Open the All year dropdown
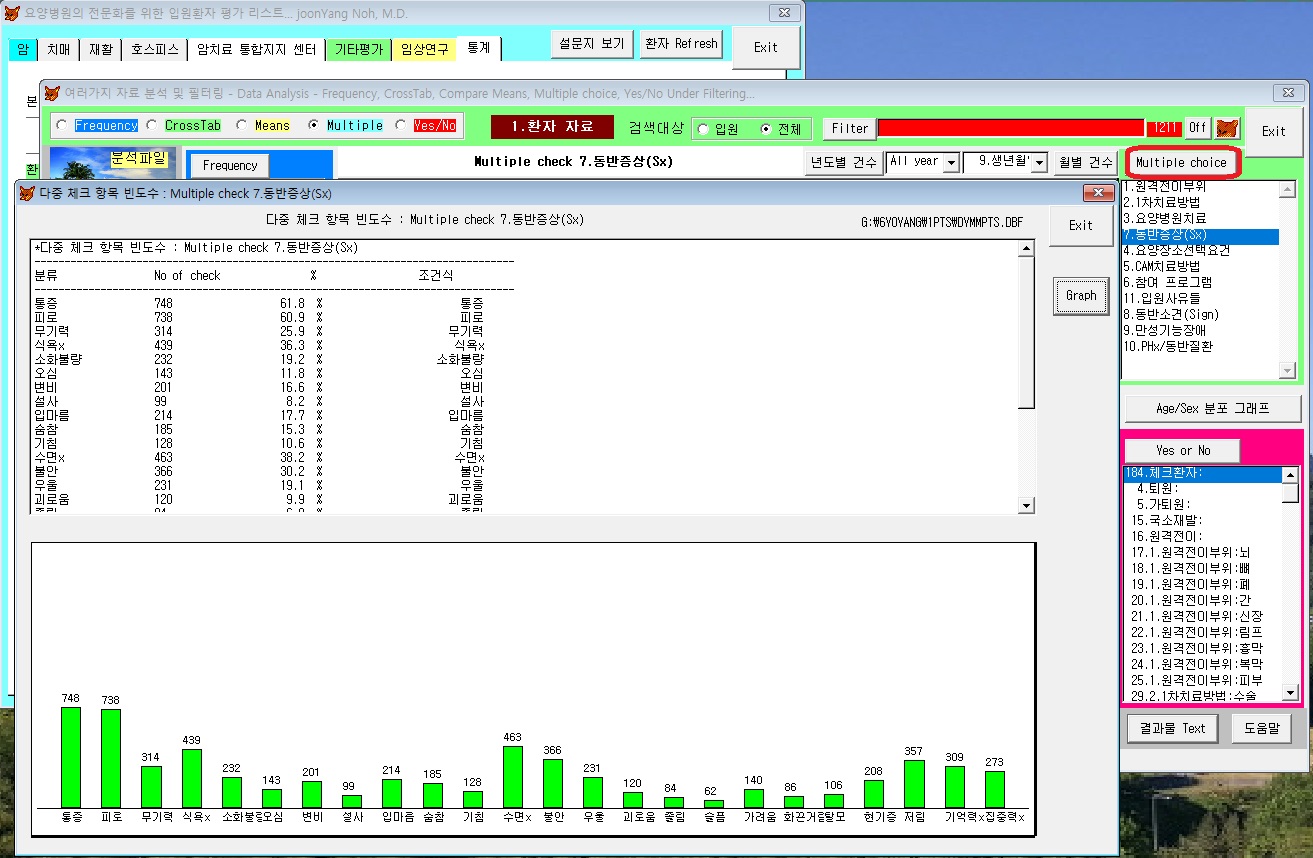 950,162
